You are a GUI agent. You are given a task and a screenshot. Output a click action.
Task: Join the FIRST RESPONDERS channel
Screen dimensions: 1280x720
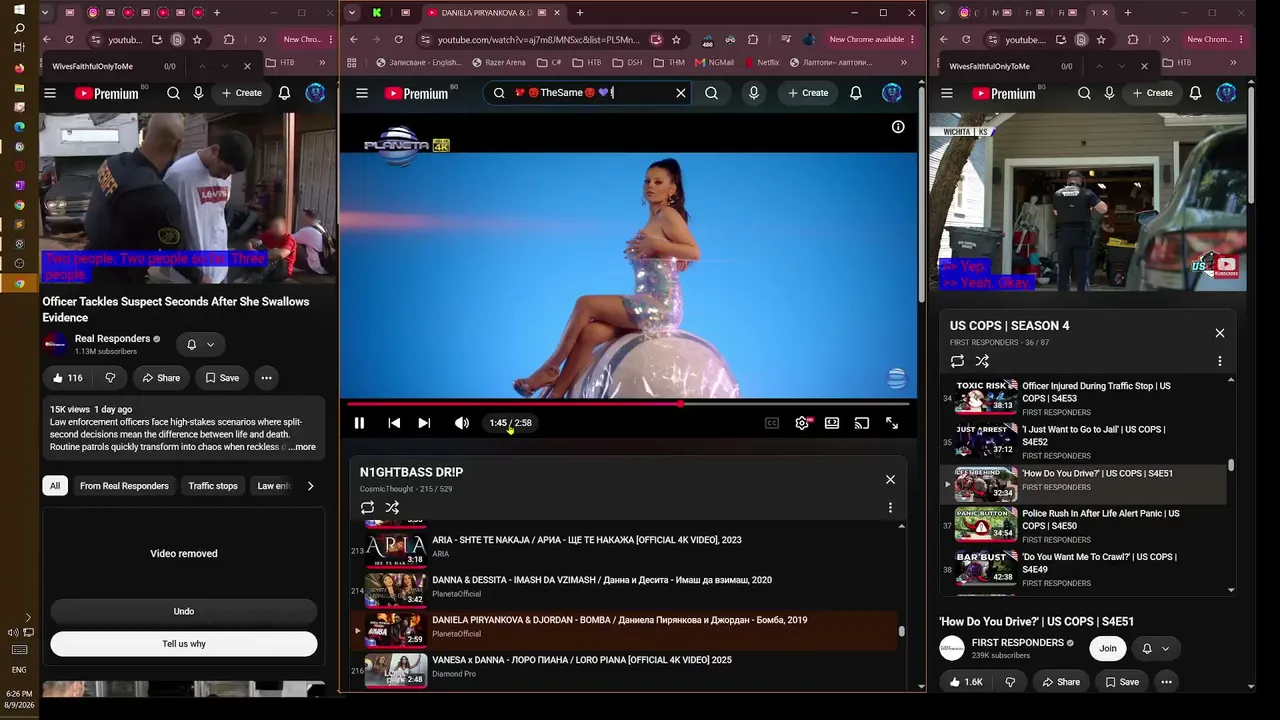click(x=1108, y=648)
